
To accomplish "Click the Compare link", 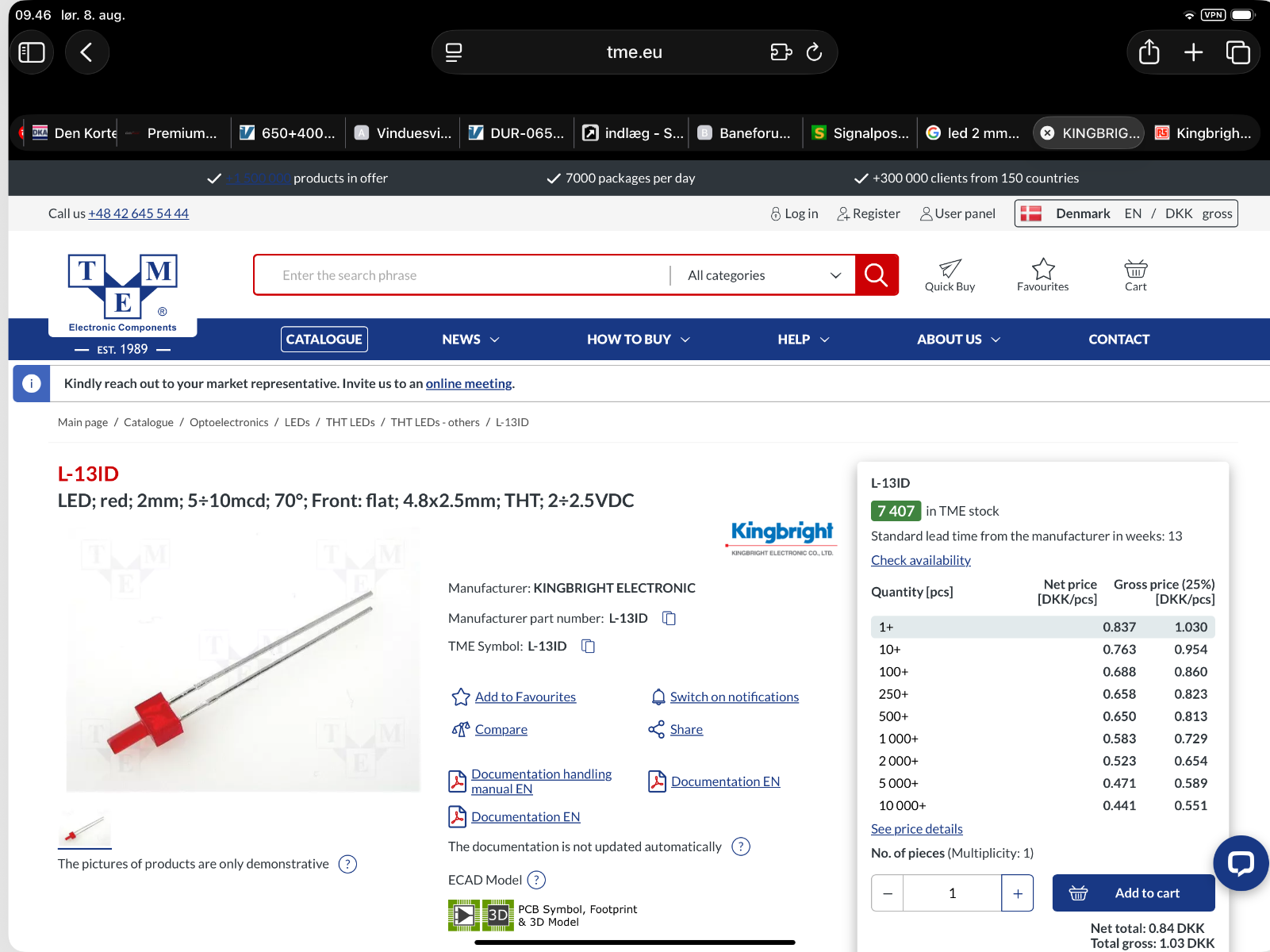I will click(x=501, y=729).
